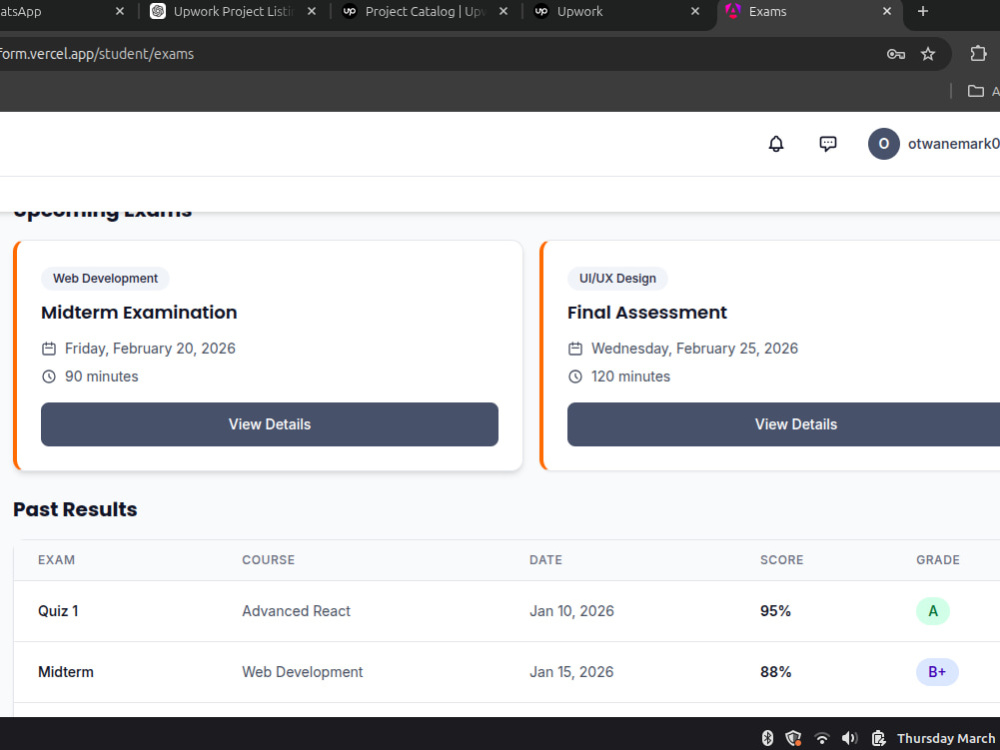Bookmark this page with the star icon
The width and height of the screenshot is (1000, 750).
(928, 54)
